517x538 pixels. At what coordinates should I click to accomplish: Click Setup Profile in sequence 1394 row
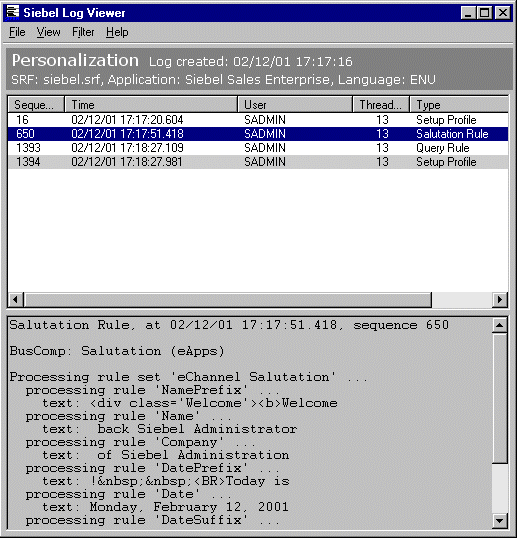tap(446, 162)
